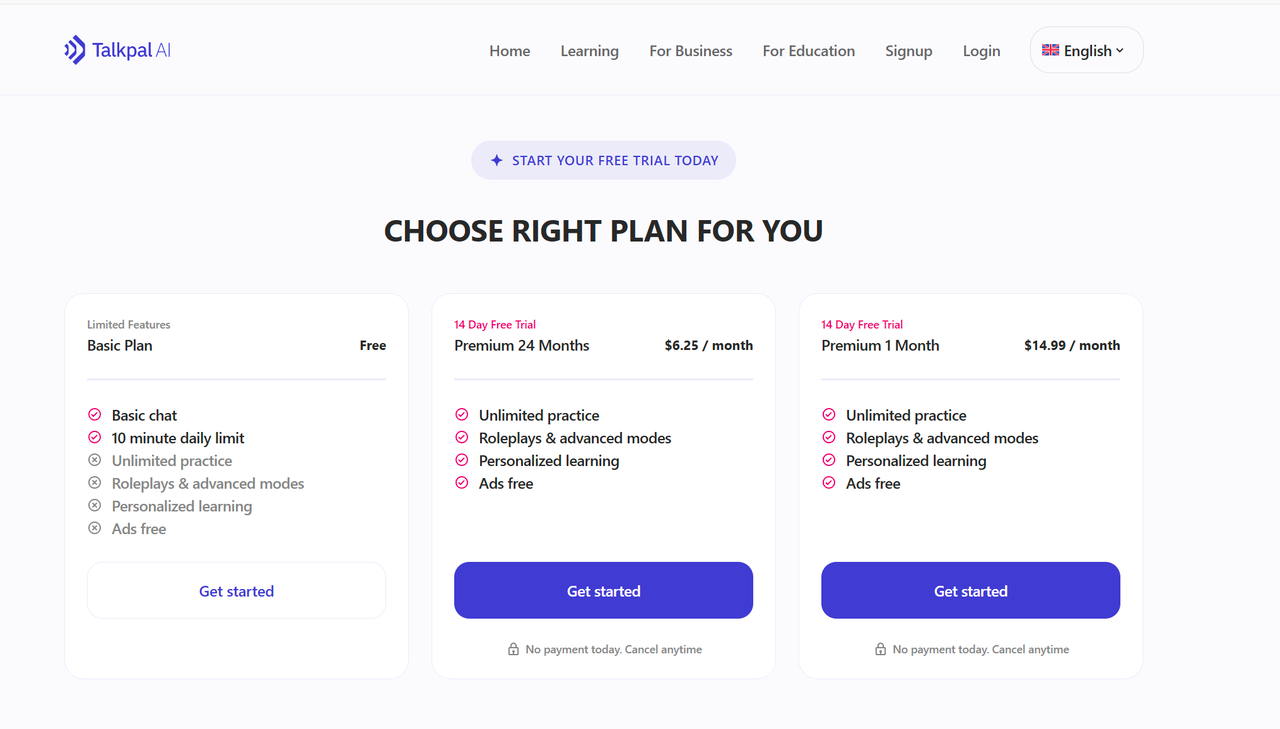Click the X icon beside Basic Plan's Personalized learning
1280x729 pixels.
(95, 506)
